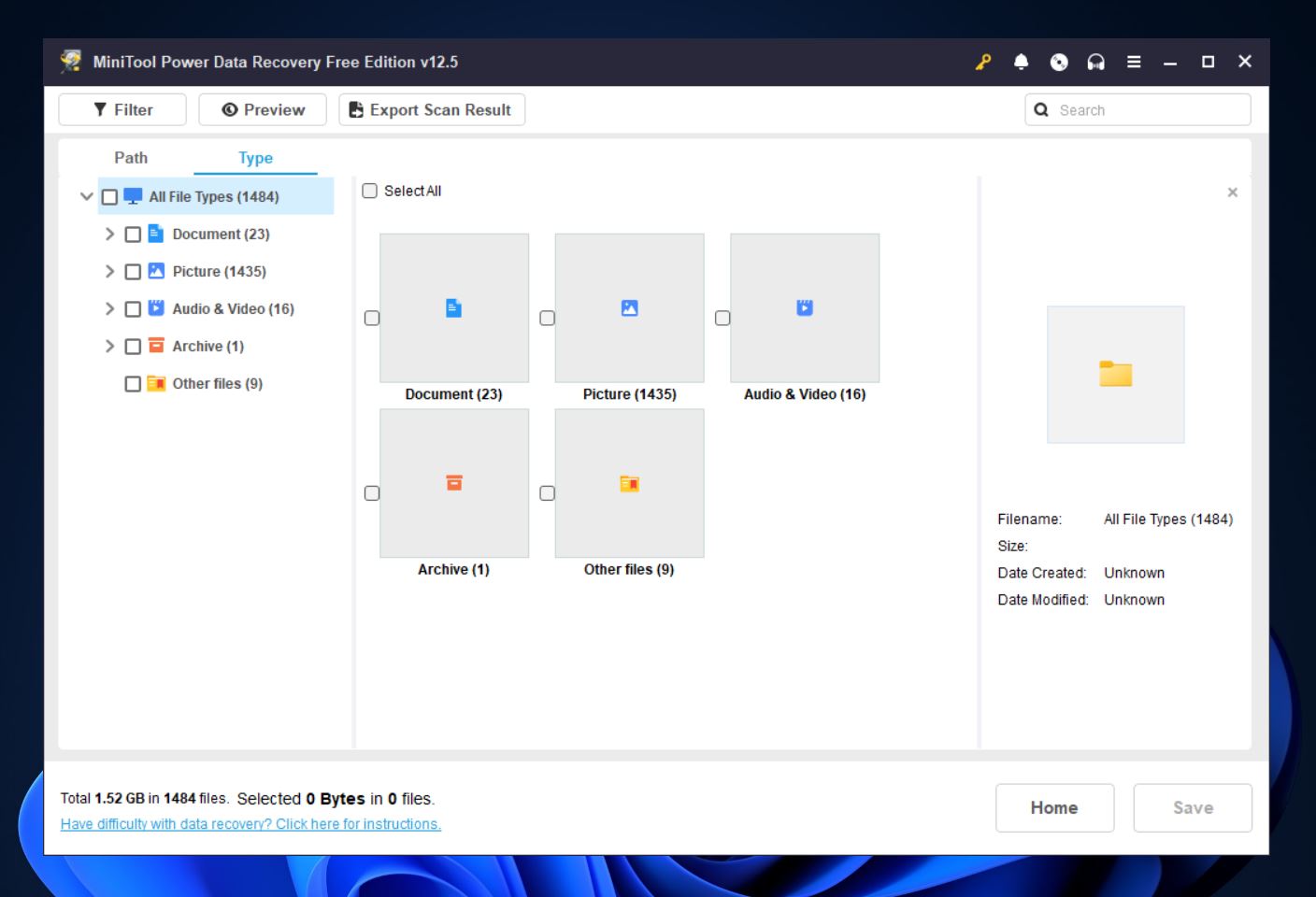Click the Save button

click(1193, 807)
